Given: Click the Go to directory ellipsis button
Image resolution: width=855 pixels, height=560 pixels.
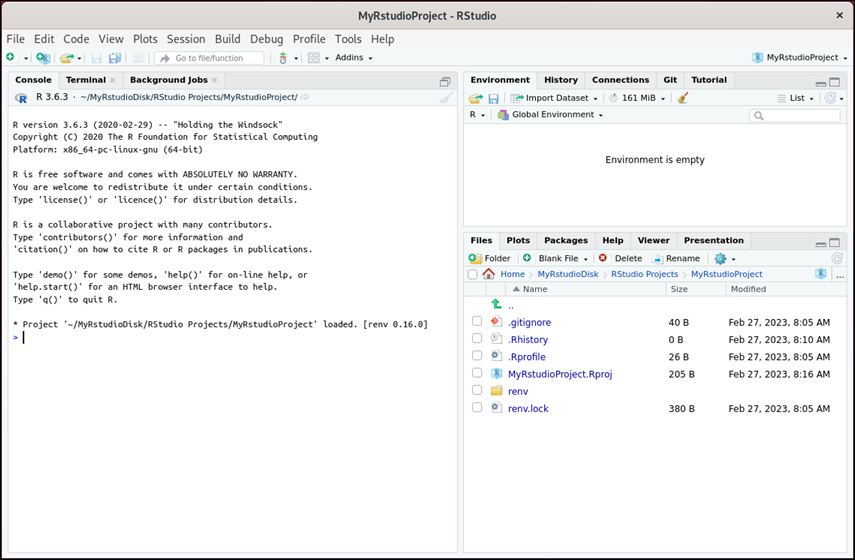Looking at the screenshot, I should pyautogui.click(x=840, y=275).
